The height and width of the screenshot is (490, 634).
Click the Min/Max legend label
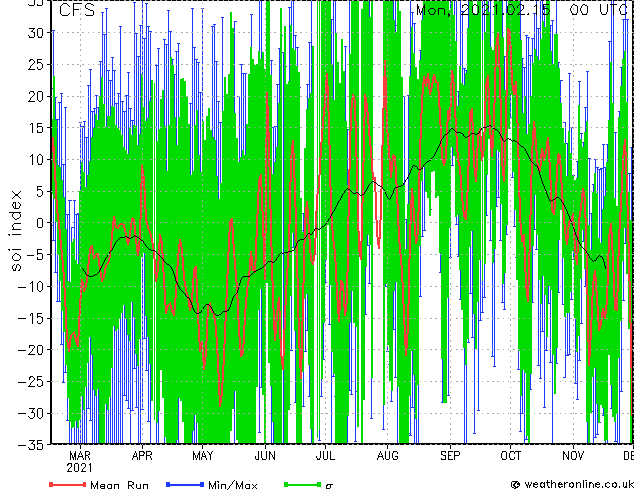point(232,485)
